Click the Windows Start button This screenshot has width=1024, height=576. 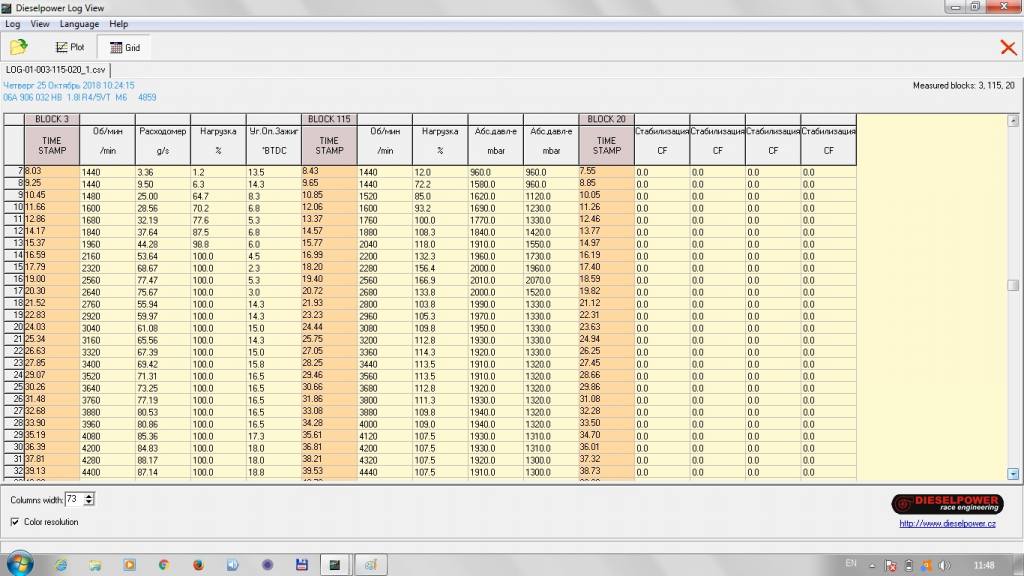pyautogui.click(x=18, y=564)
